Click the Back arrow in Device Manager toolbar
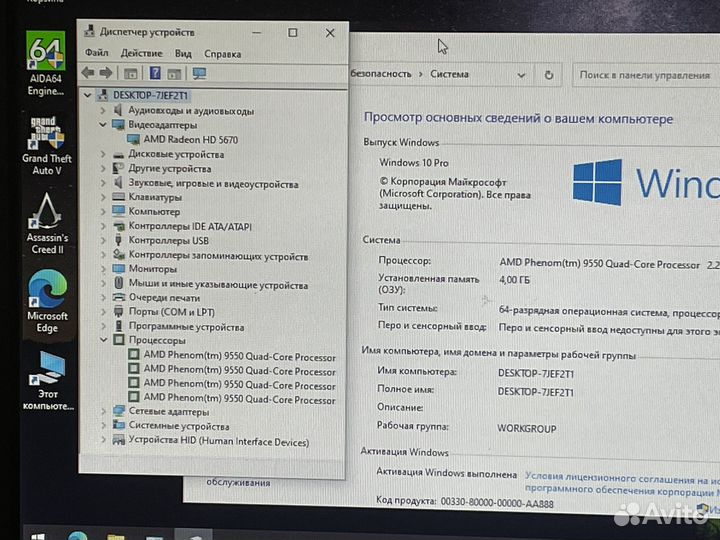 click(x=88, y=73)
